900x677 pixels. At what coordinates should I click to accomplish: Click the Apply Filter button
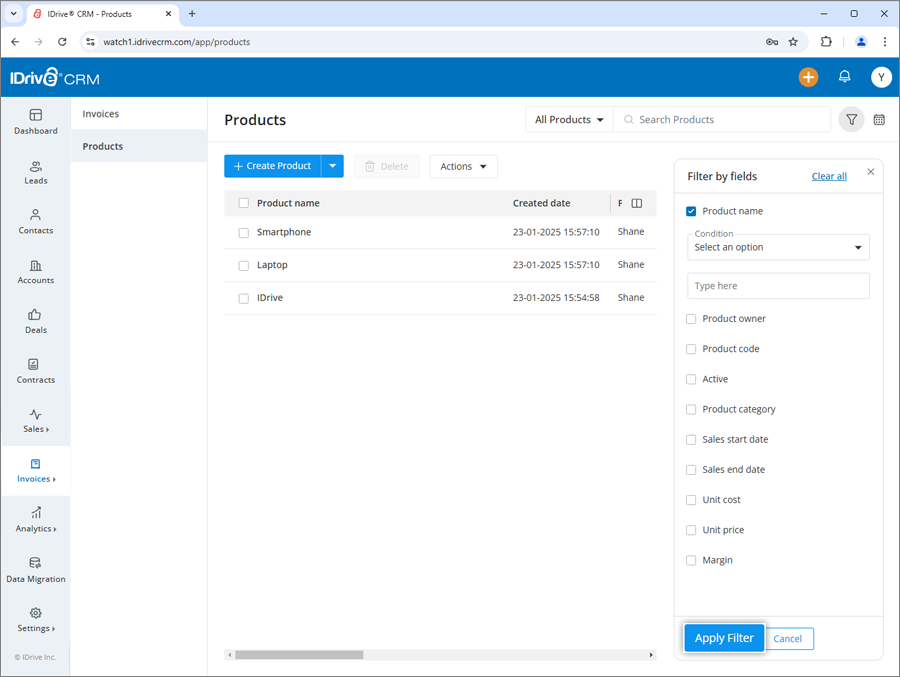point(723,638)
